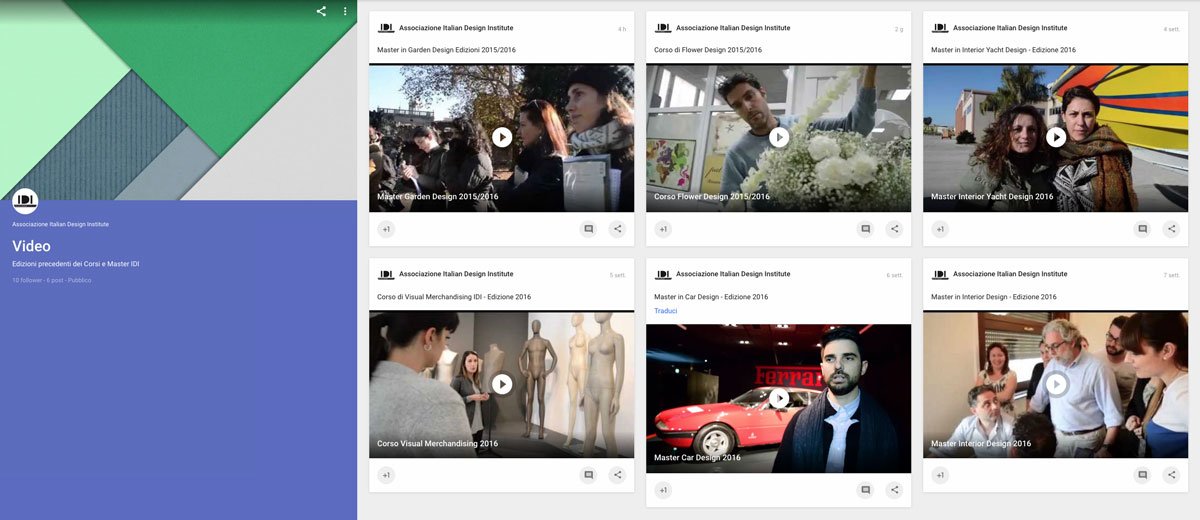Click +1 on the Interior Yacht Design post

click(940, 229)
